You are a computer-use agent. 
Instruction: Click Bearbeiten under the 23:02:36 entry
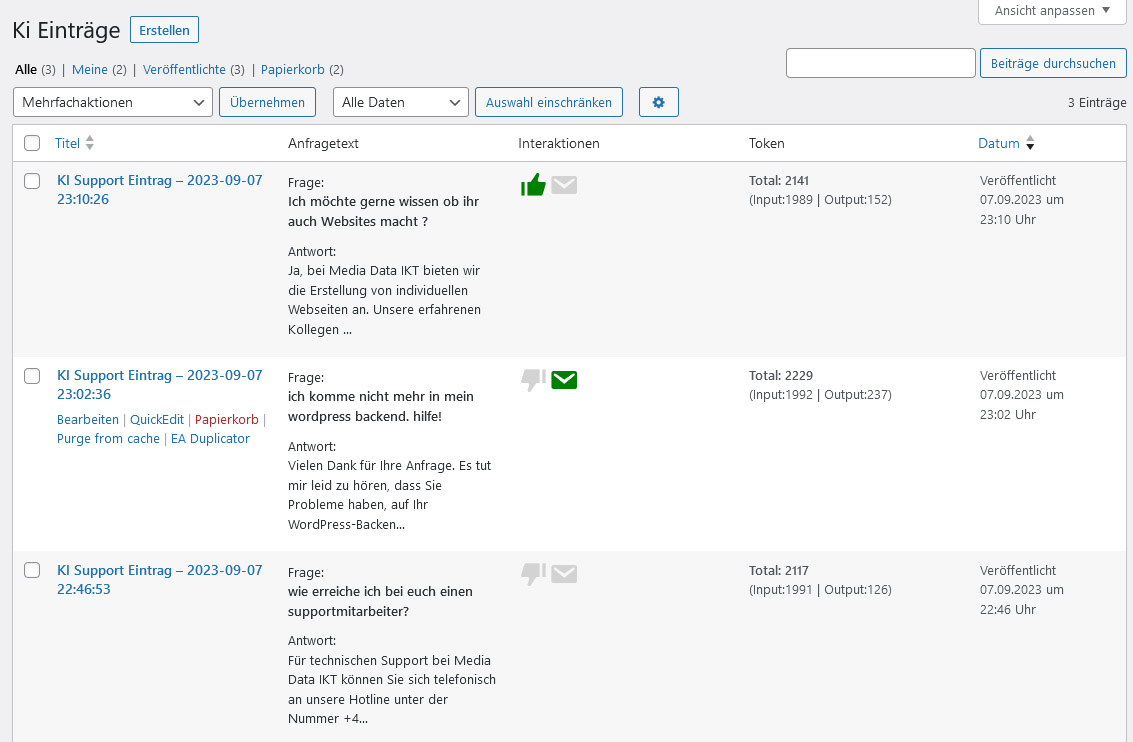[x=87, y=420]
